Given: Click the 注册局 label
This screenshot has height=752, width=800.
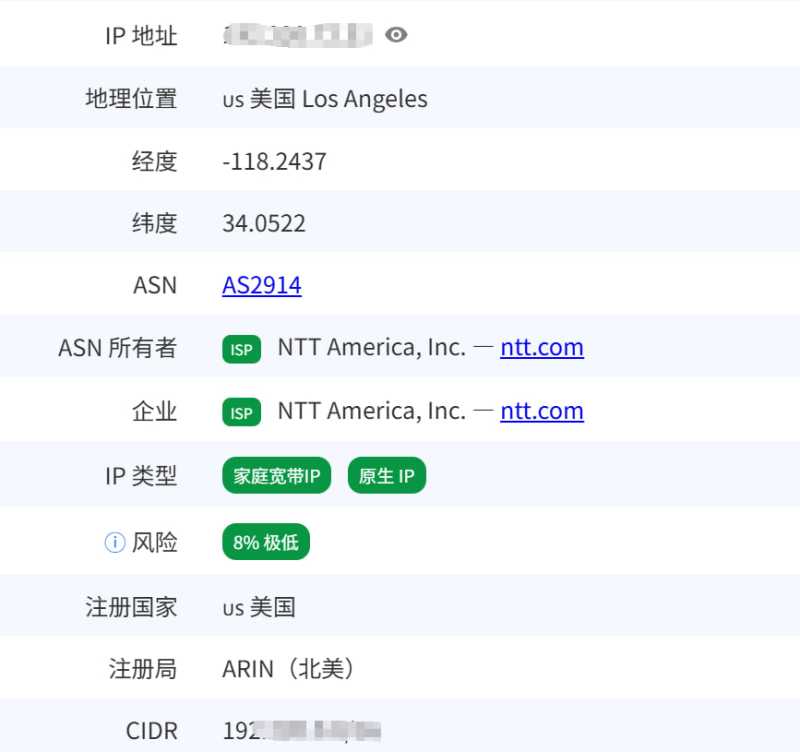Looking at the screenshot, I should click(x=143, y=669).
